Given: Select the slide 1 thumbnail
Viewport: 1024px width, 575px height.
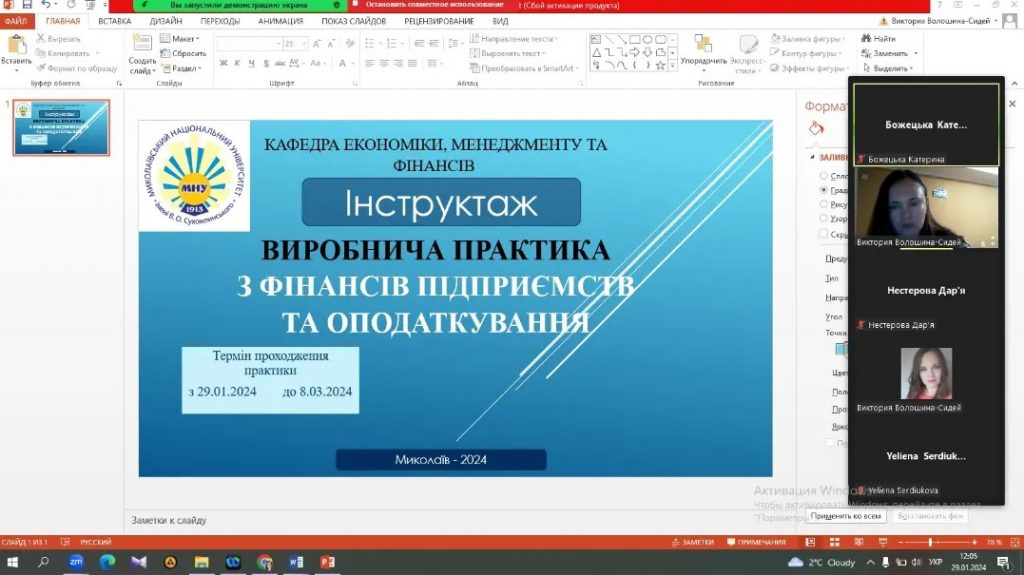Looking at the screenshot, I should (61, 128).
